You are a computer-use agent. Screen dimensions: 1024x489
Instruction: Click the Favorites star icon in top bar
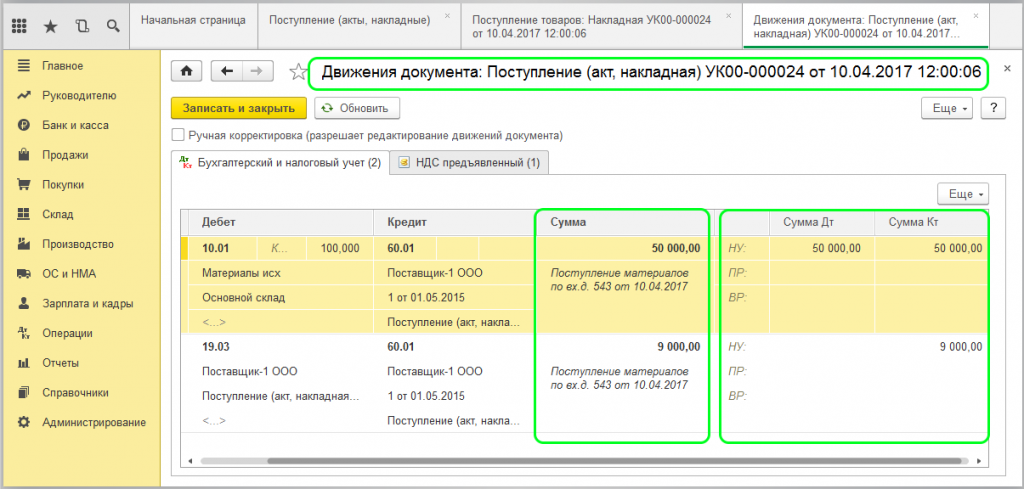(x=52, y=23)
